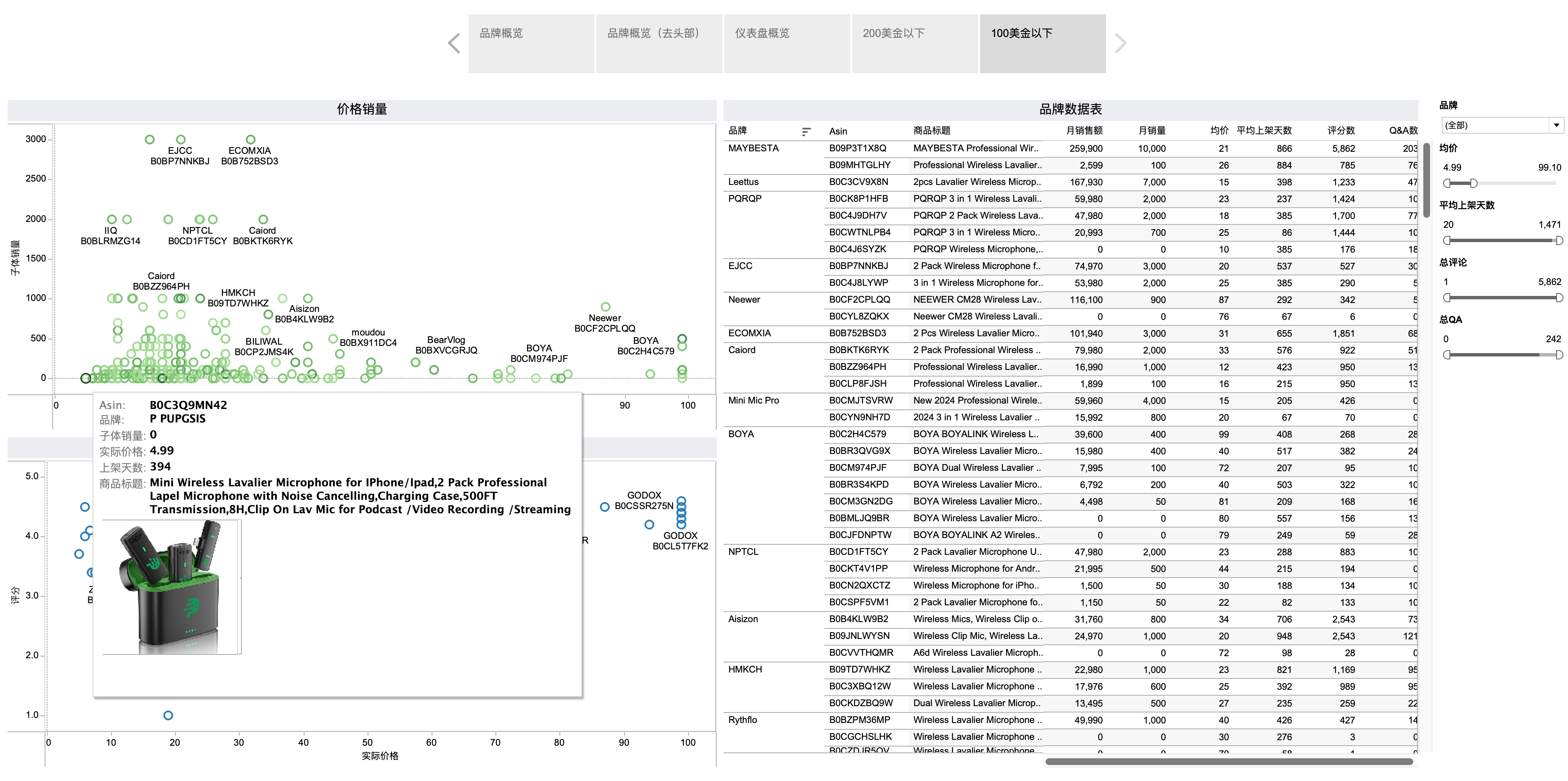The image size is (1568, 781).
Task: Click the monthly sales value 259,900
Action: 1086,148
